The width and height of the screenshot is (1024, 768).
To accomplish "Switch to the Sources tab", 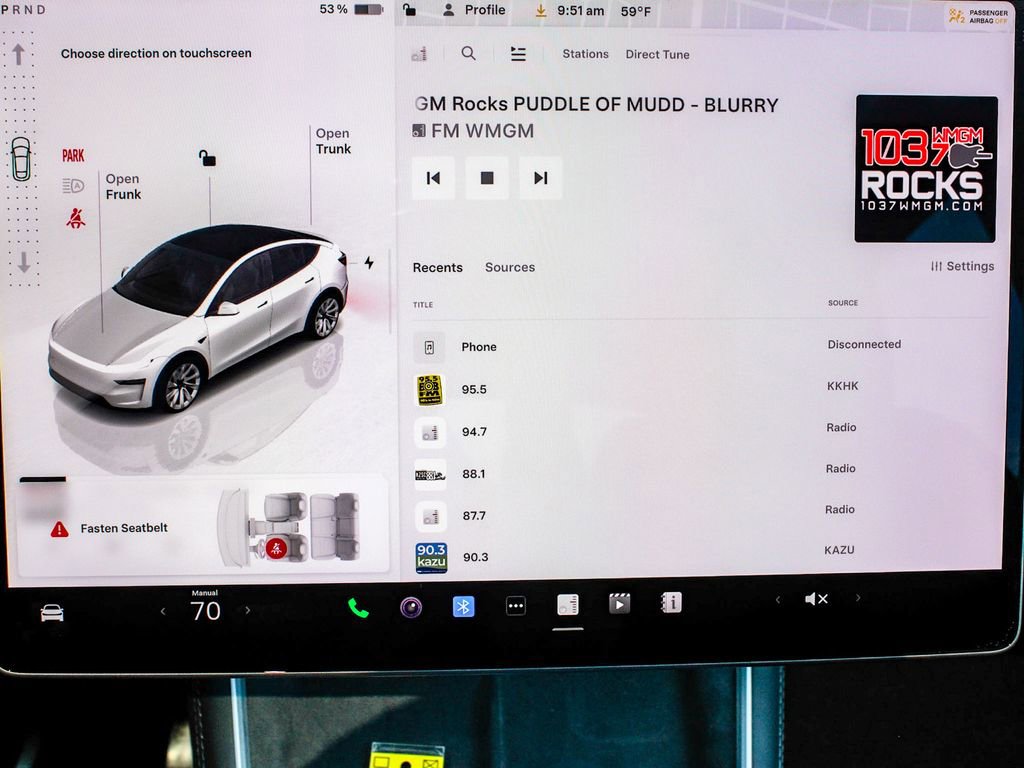I will click(510, 267).
